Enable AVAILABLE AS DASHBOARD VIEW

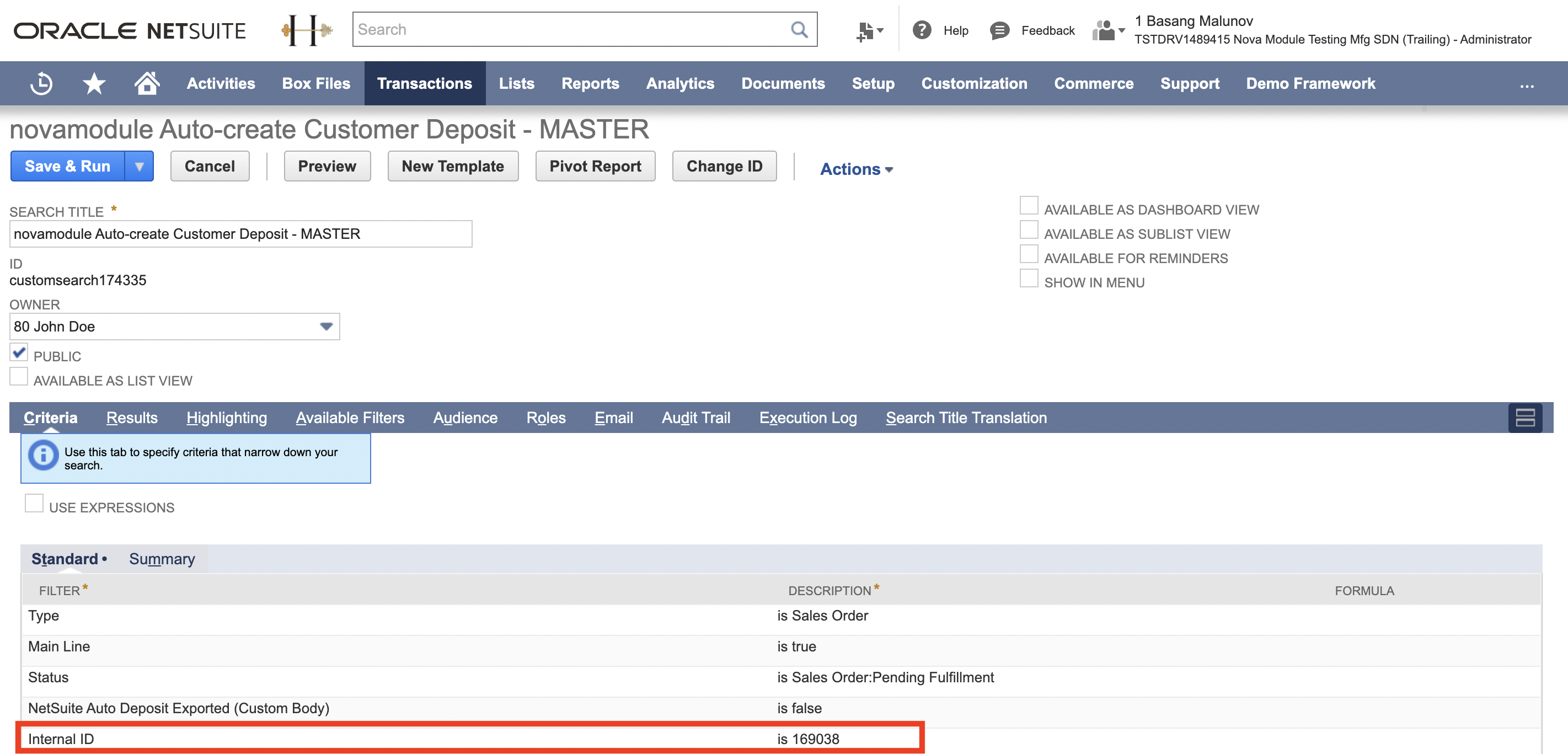[1029, 206]
